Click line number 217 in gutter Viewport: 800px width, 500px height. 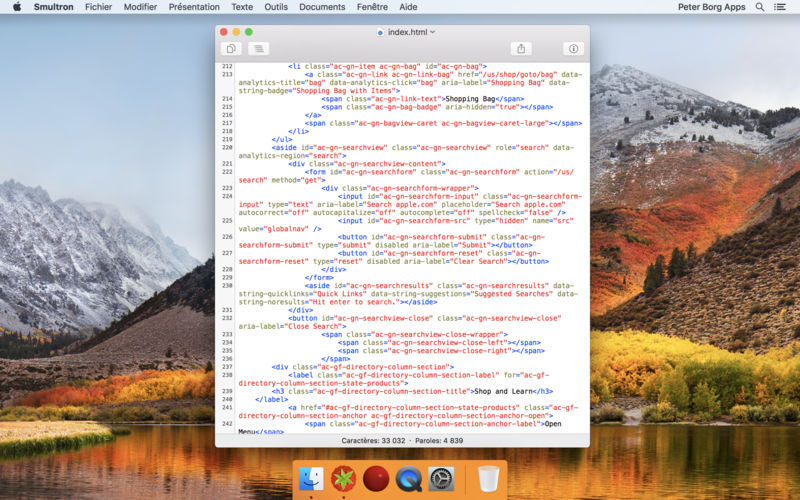point(227,123)
